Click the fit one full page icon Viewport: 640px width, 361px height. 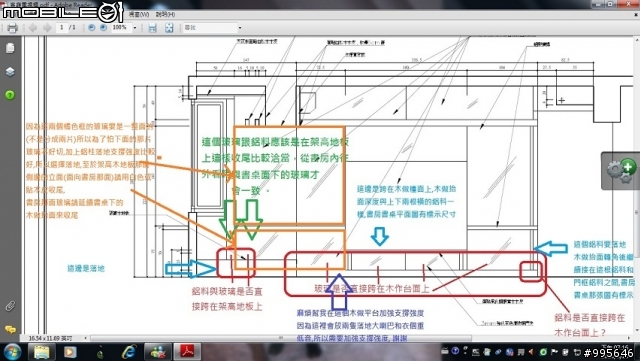(x=169, y=28)
